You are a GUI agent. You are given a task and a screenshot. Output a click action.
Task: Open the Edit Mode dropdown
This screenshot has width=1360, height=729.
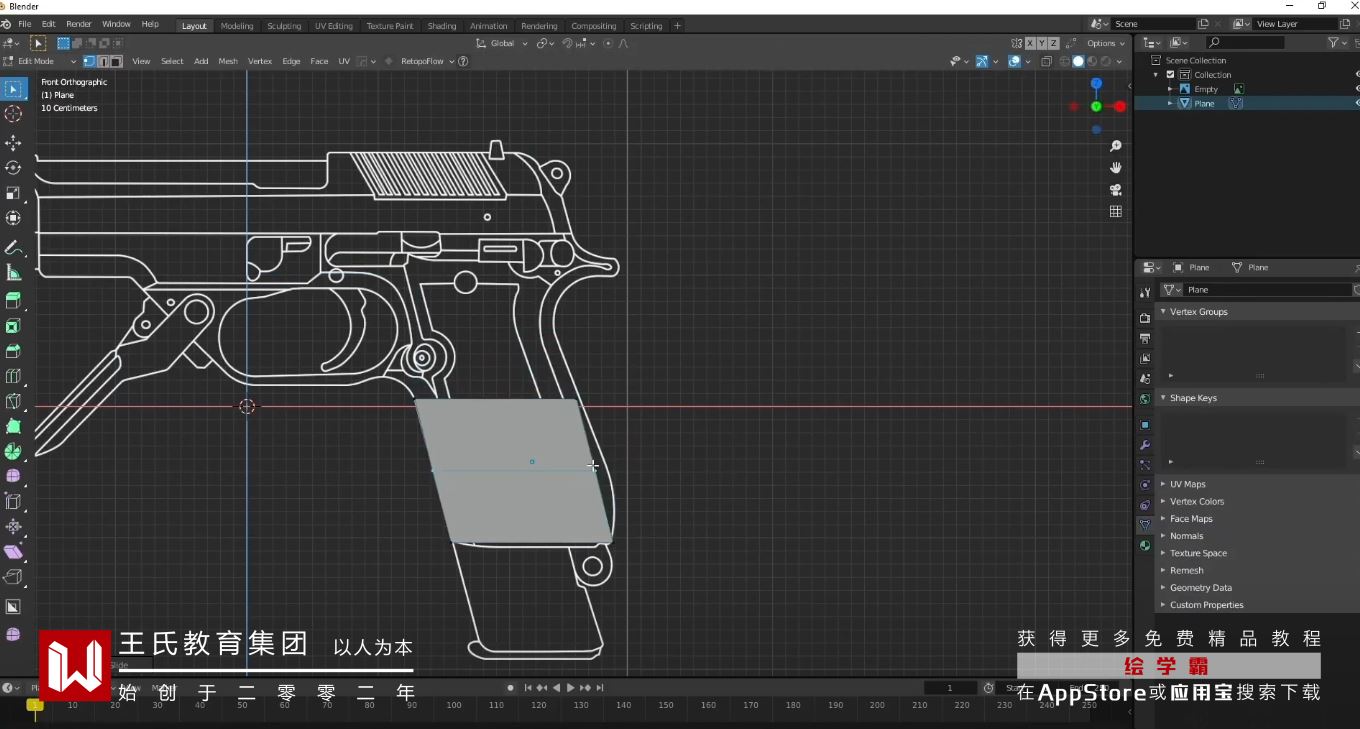40,61
